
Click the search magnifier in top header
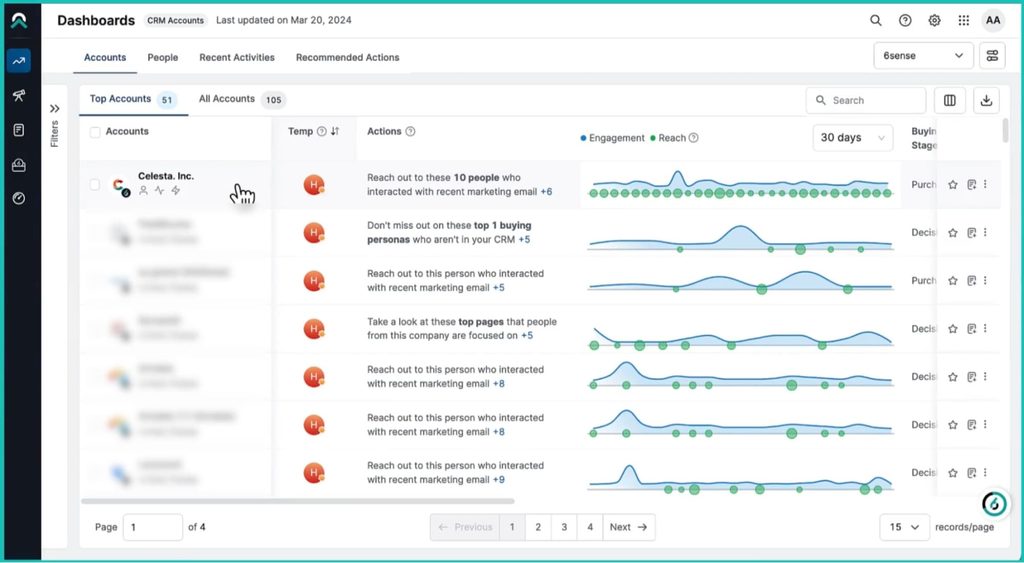click(x=876, y=20)
